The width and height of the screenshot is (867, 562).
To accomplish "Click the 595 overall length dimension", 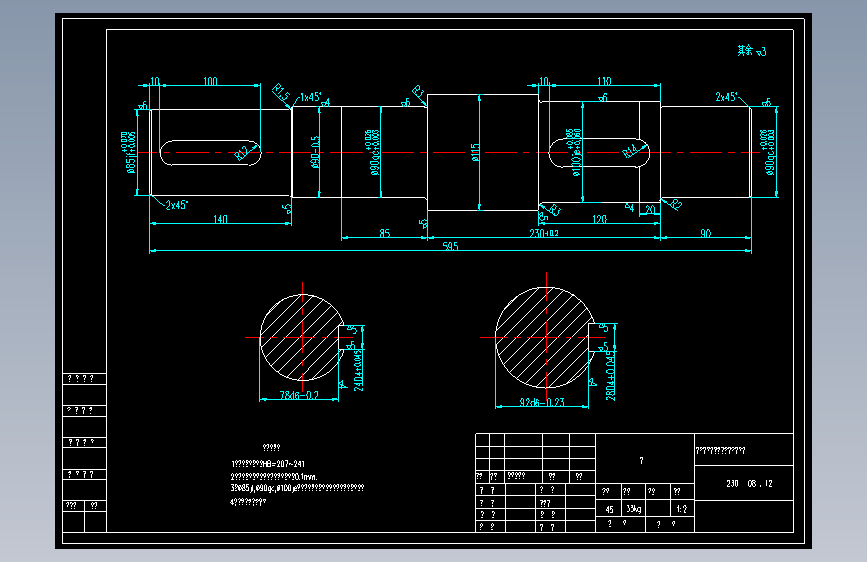I will point(451,246).
